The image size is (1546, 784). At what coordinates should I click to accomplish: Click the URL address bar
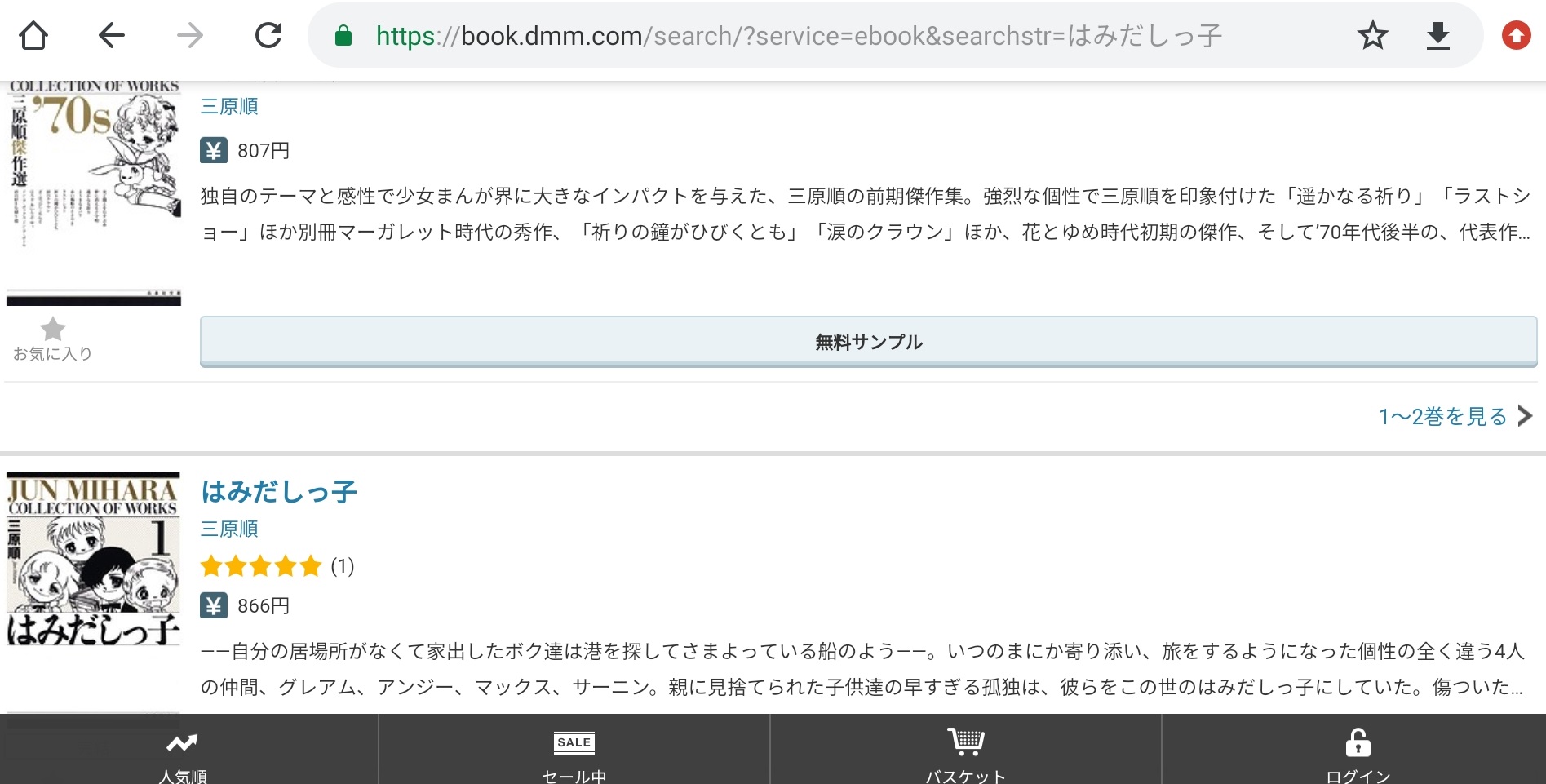pos(816,36)
